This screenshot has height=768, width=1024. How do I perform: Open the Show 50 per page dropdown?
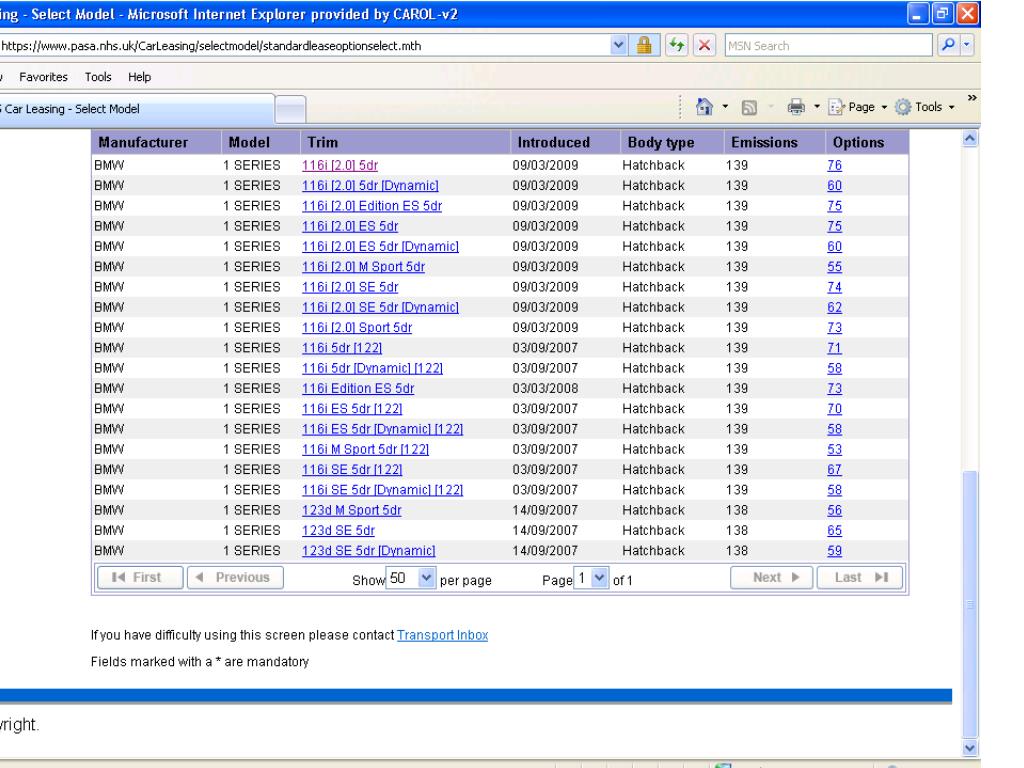pos(411,578)
